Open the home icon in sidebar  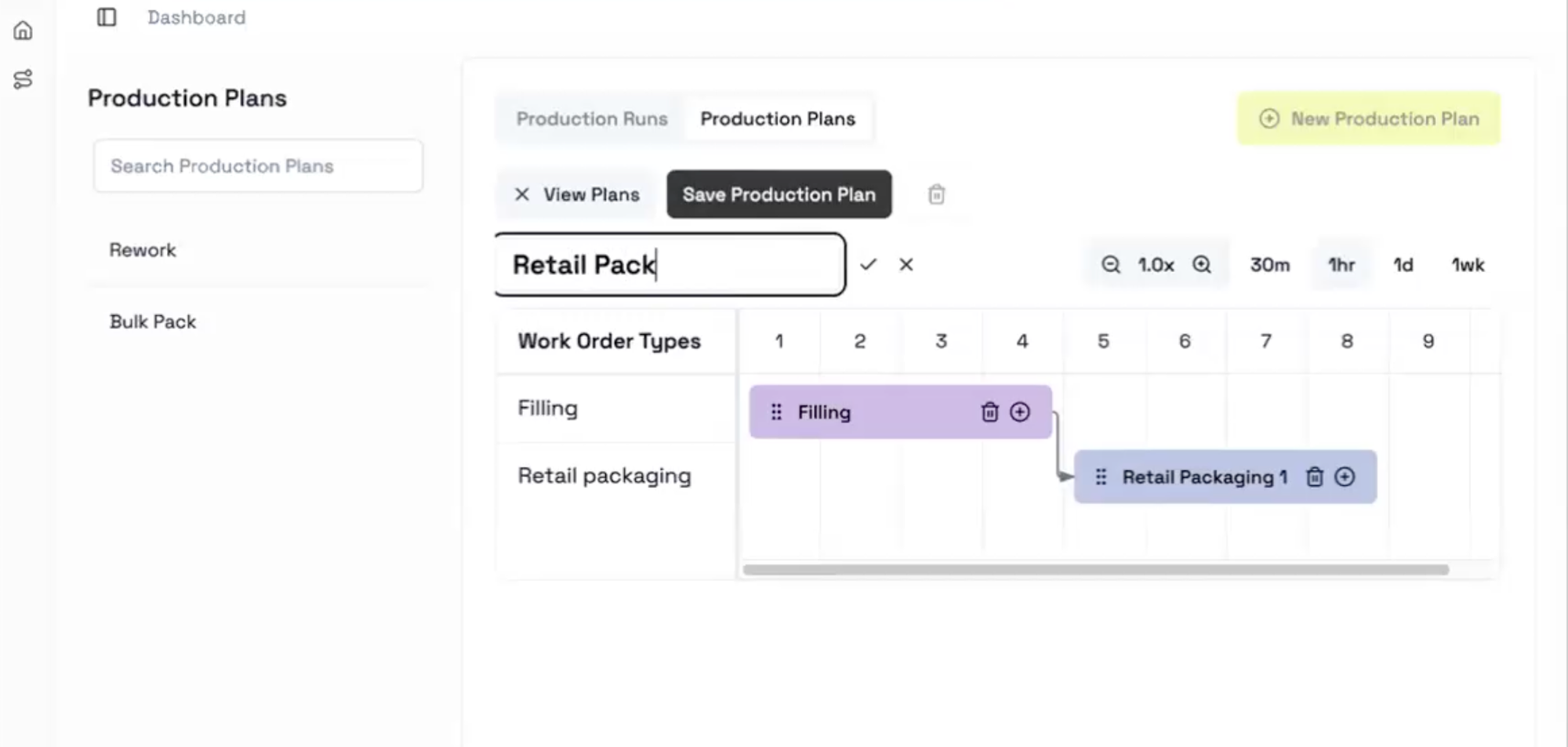(x=23, y=31)
